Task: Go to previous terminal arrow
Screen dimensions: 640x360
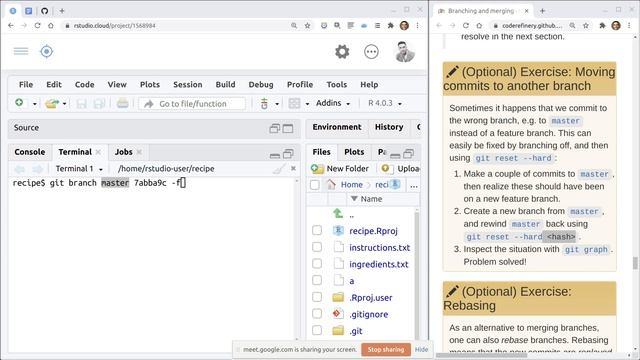Action: click(20, 169)
